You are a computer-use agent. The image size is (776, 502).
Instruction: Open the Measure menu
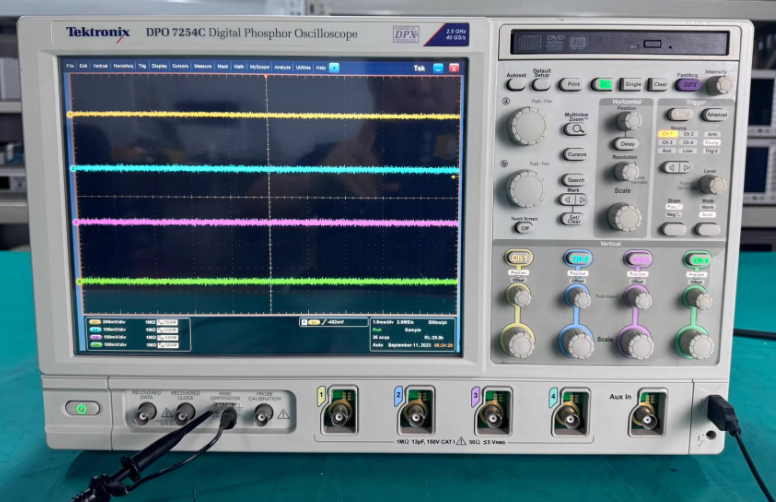tap(202, 66)
